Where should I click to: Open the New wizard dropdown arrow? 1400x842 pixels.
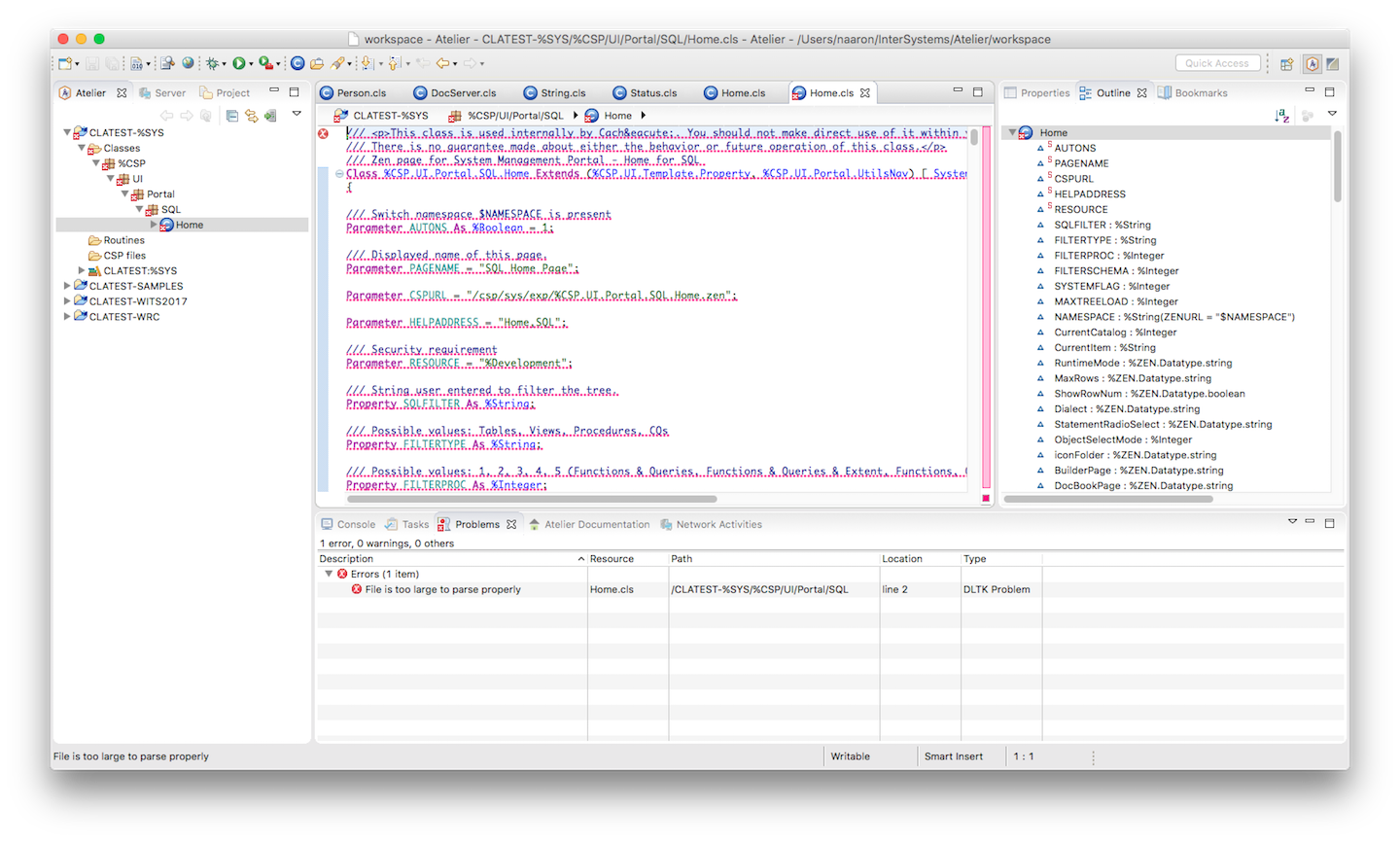tap(77, 64)
